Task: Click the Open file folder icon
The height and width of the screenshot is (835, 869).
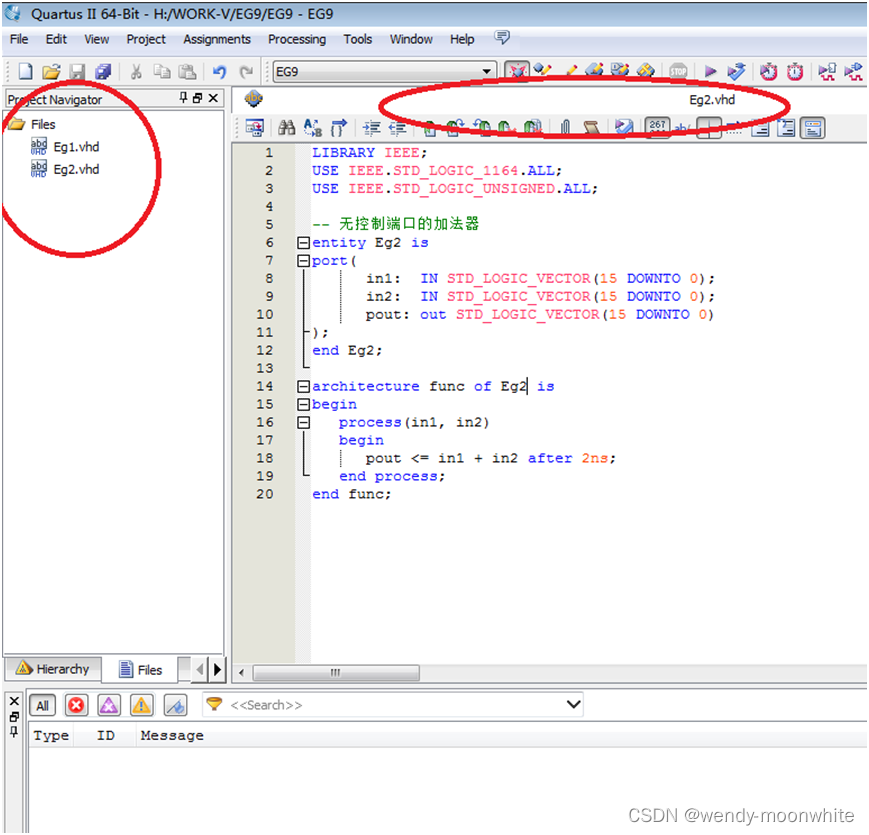Action: [51, 71]
